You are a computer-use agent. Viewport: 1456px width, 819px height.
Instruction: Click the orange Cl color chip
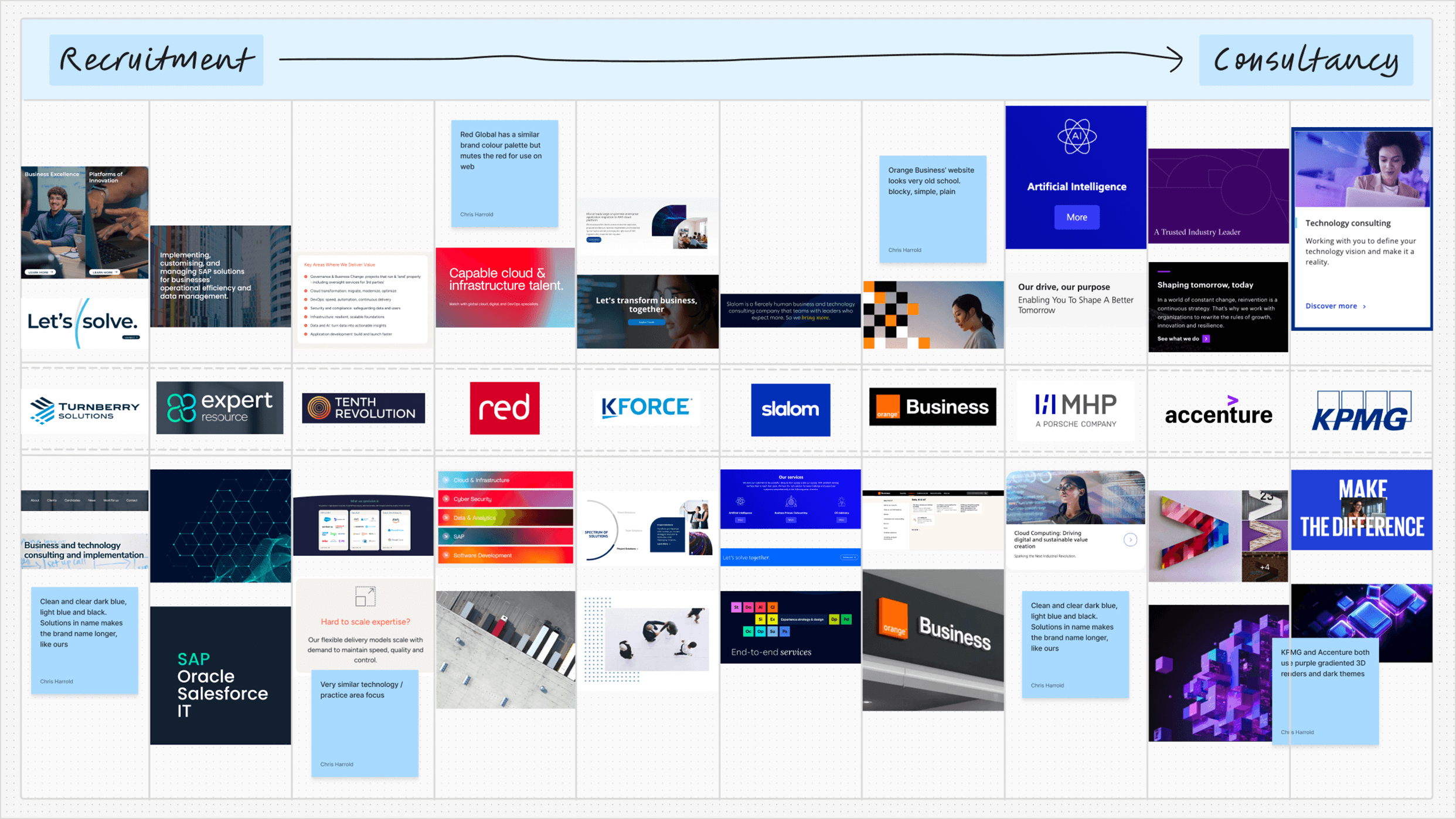773,607
